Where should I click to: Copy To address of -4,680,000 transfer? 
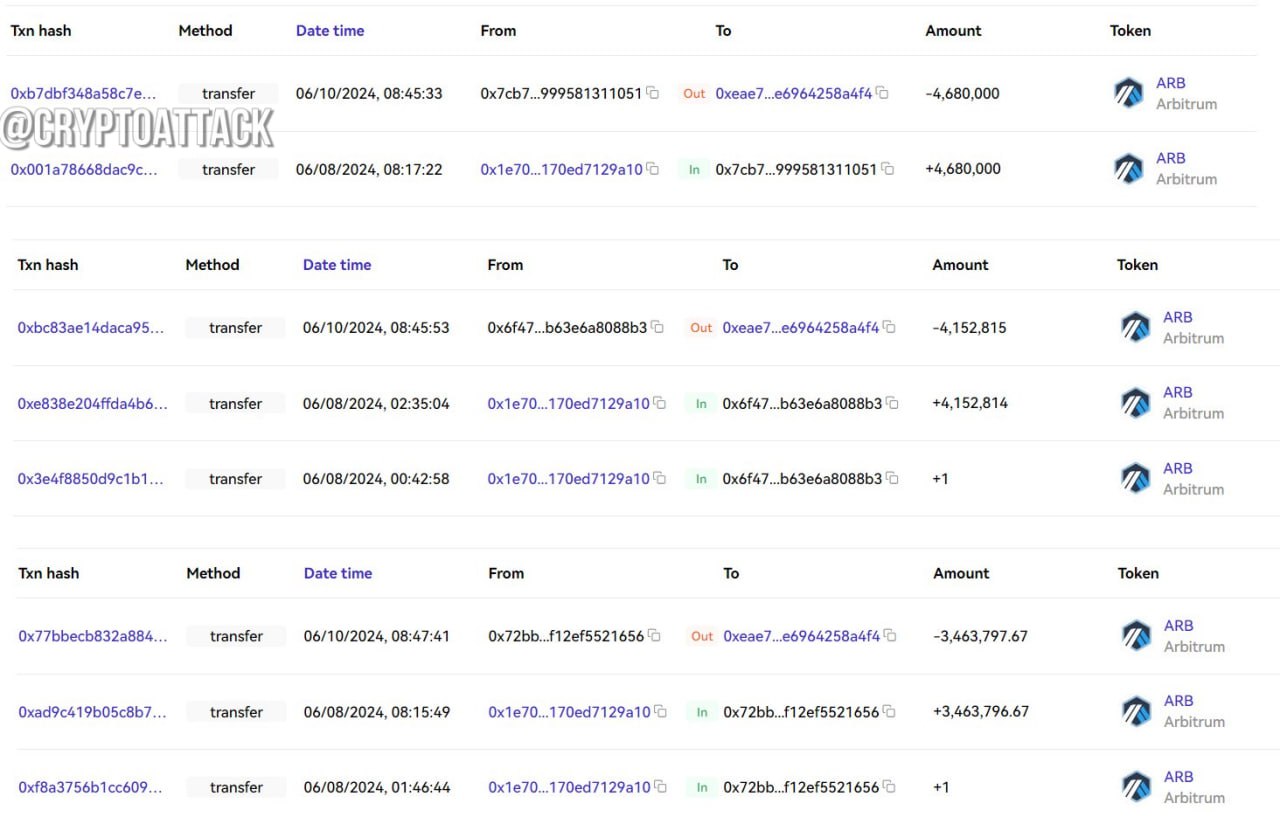[x=882, y=93]
